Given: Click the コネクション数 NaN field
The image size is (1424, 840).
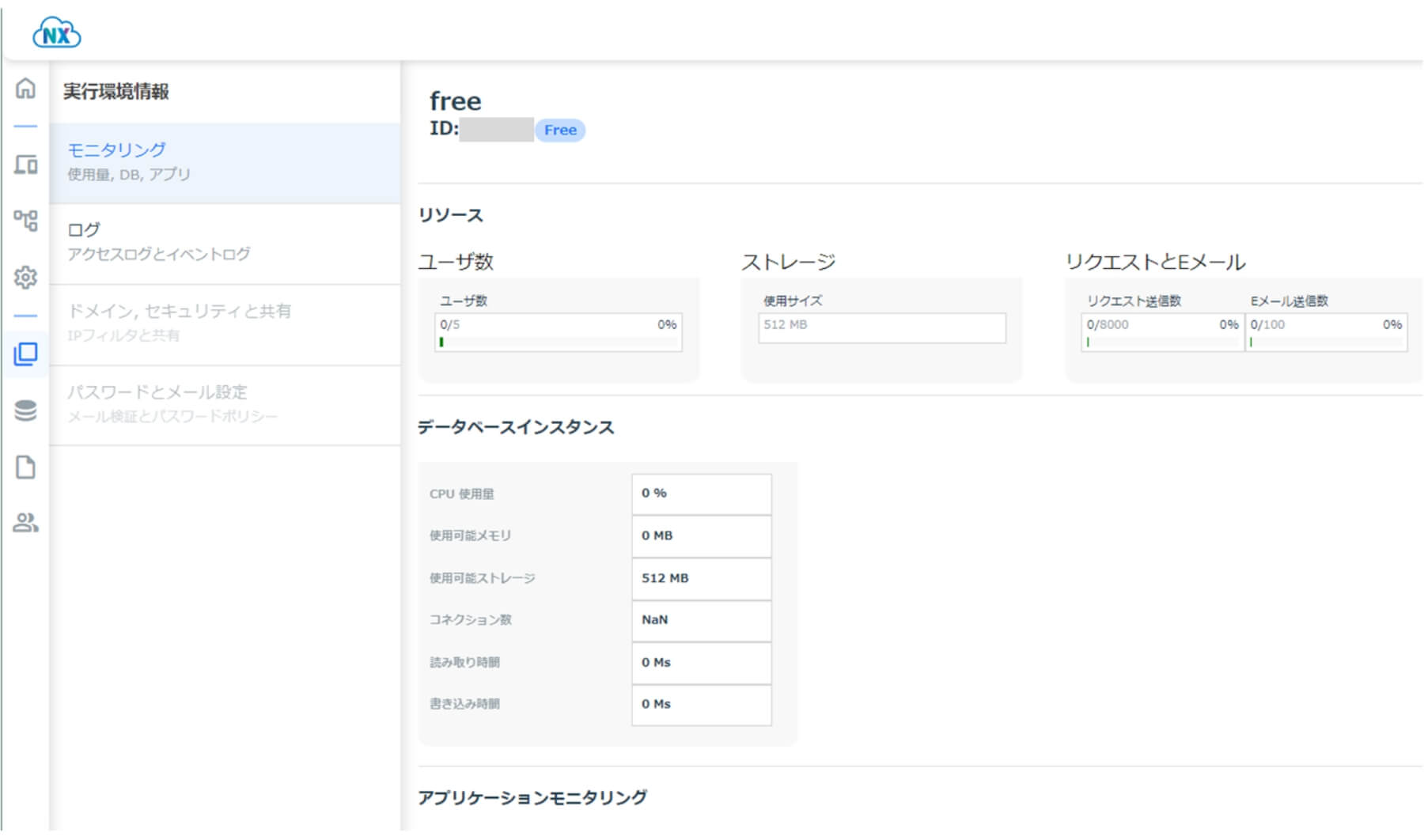Looking at the screenshot, I should (701, 620).
